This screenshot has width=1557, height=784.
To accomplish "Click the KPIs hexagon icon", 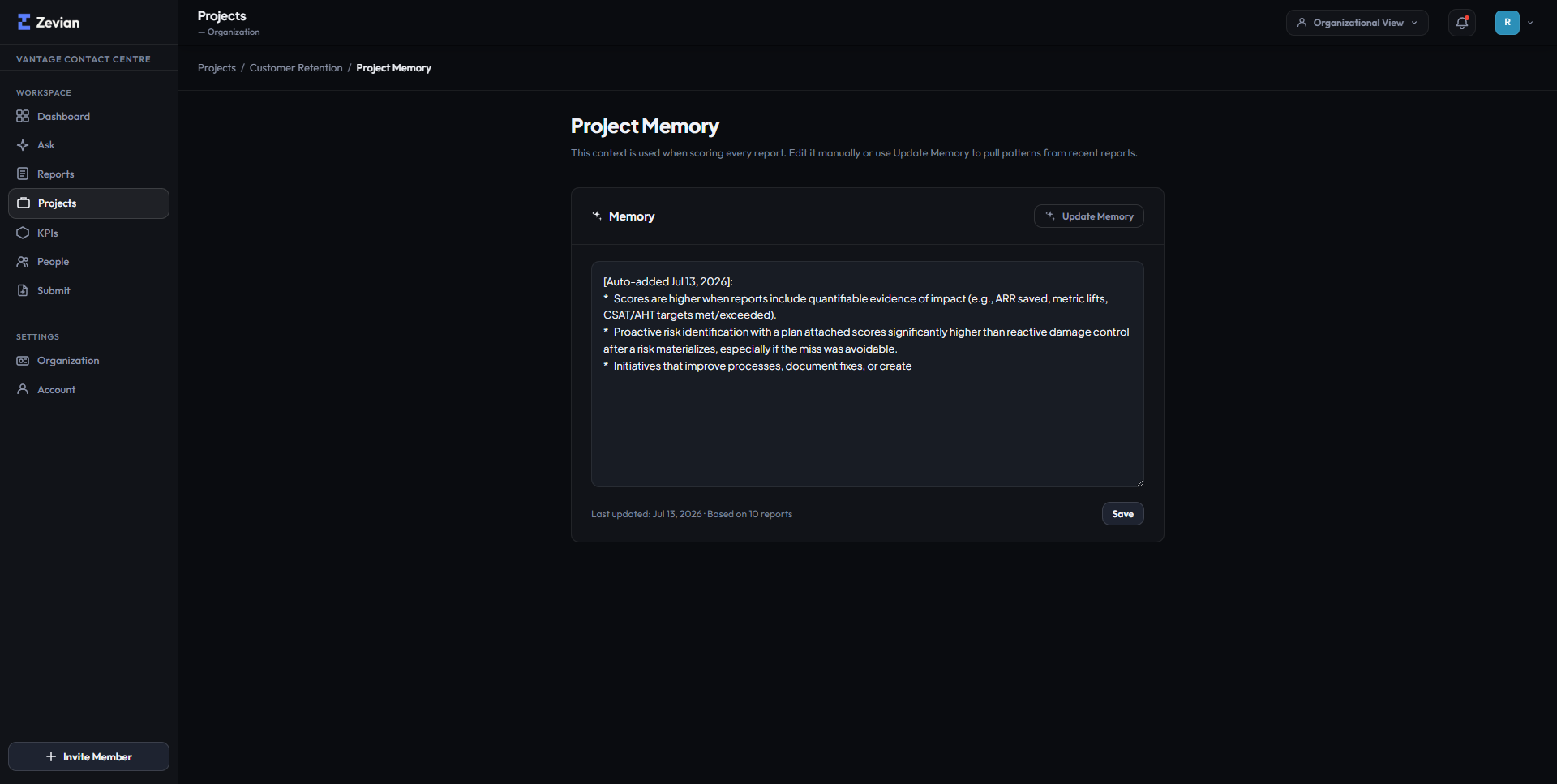I will (x=23, y=233).
